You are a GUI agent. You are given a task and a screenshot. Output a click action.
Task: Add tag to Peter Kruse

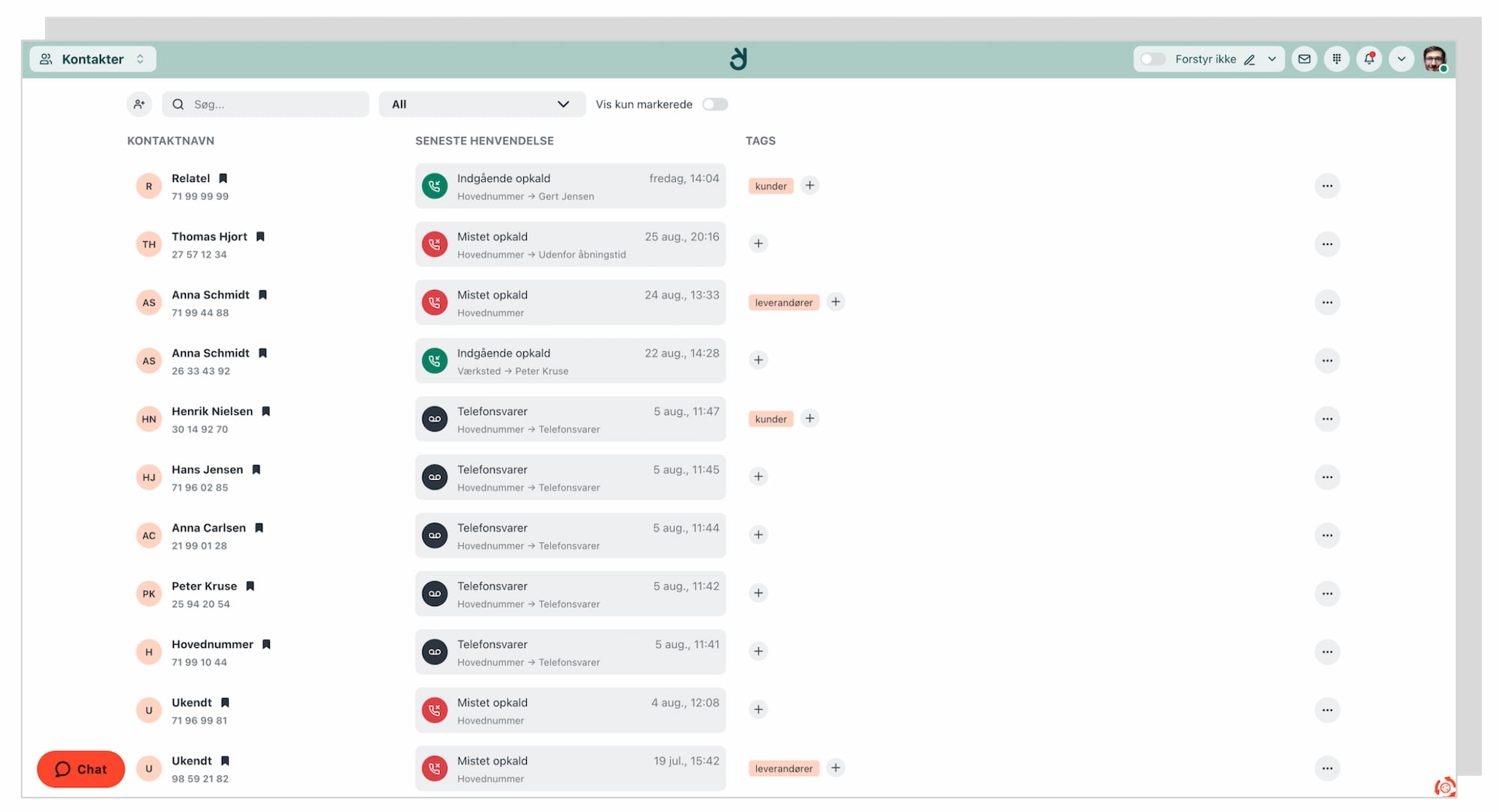pos(758,593)
